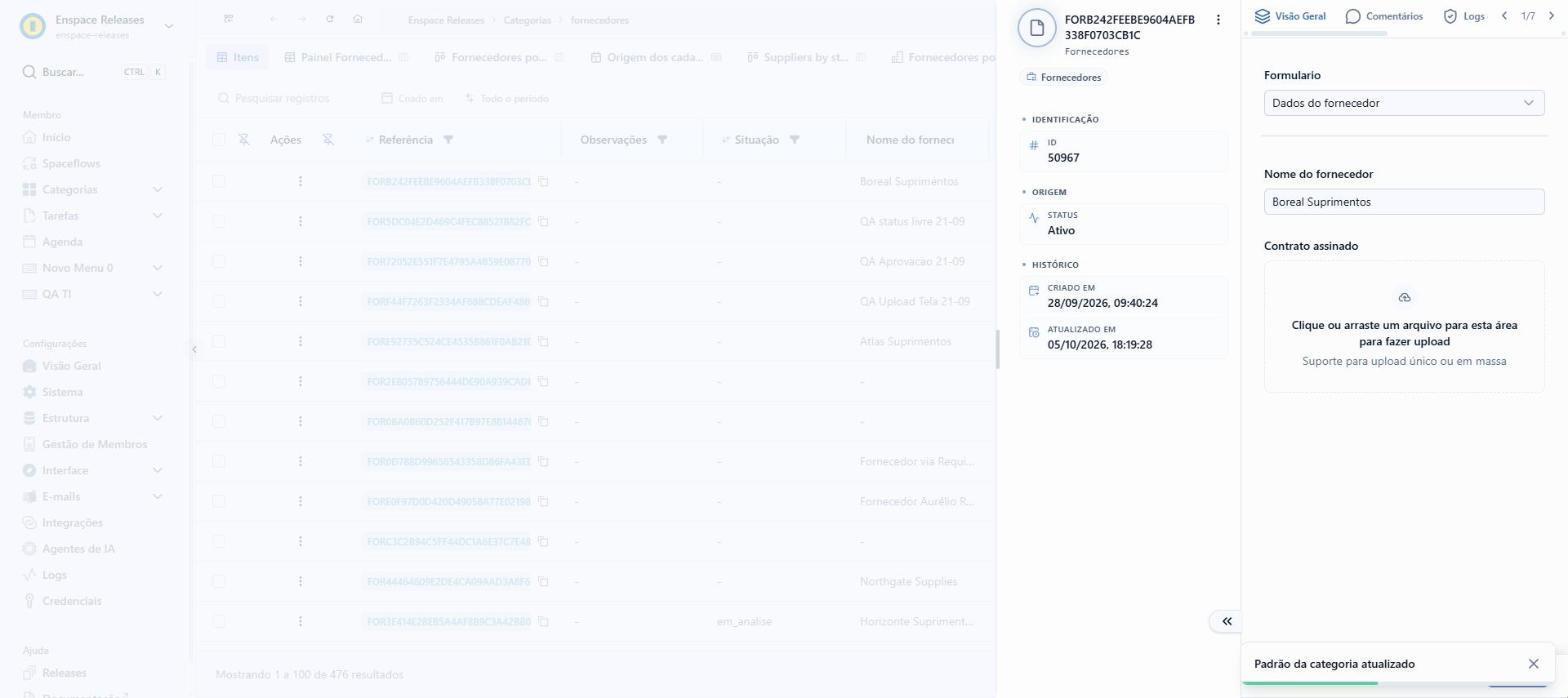The height and width of the screenshot is (698, 1568).
Task: Open the Enspace Releases workspace switcher chevron
Action: point(168,26)
